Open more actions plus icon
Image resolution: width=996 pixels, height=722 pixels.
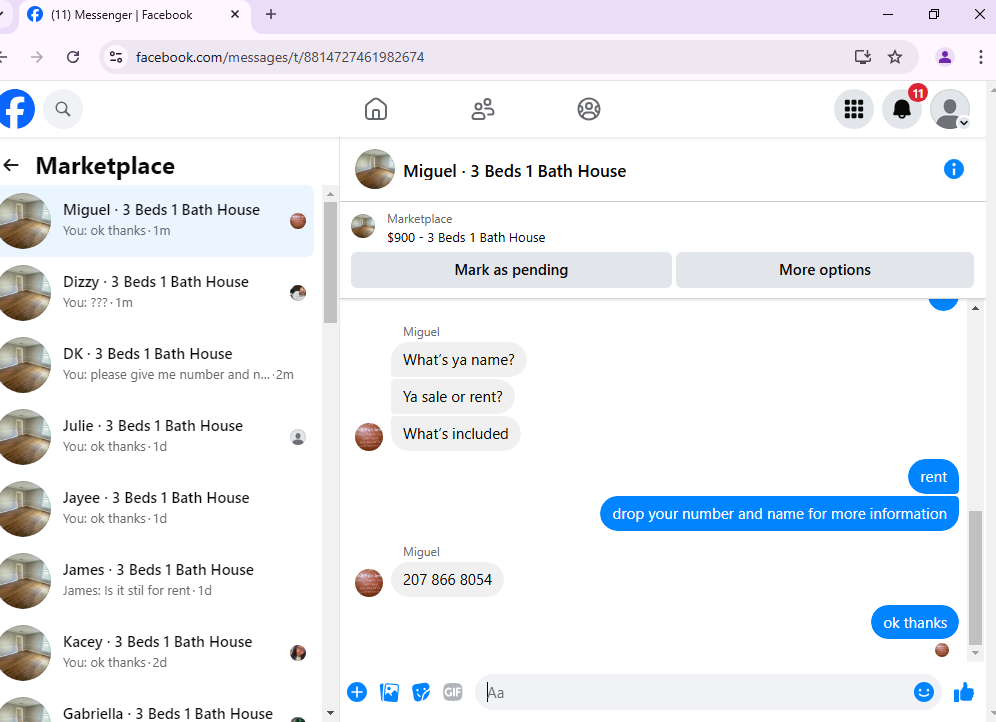point(357,692)
